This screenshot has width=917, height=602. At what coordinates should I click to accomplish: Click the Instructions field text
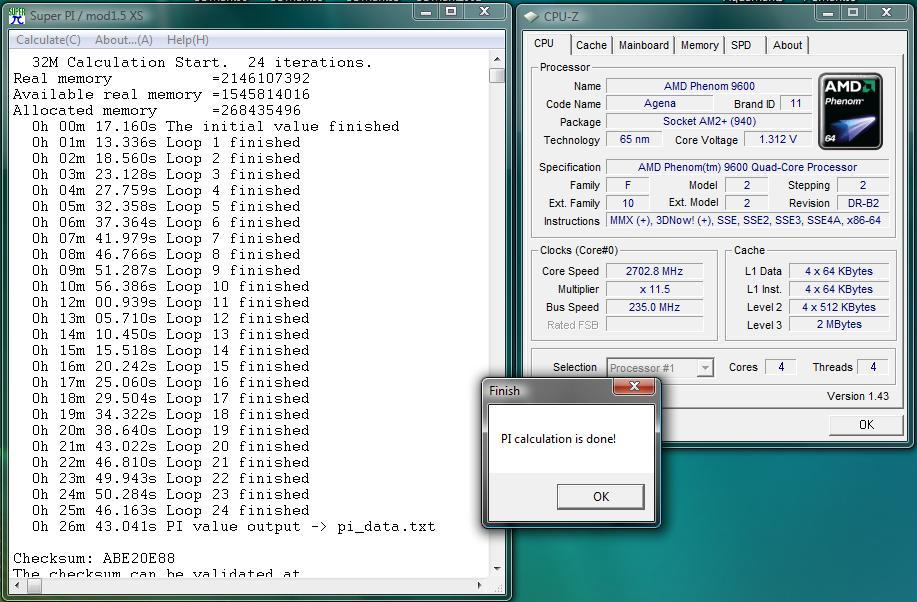pyautogui.click(x=747, y=221)
